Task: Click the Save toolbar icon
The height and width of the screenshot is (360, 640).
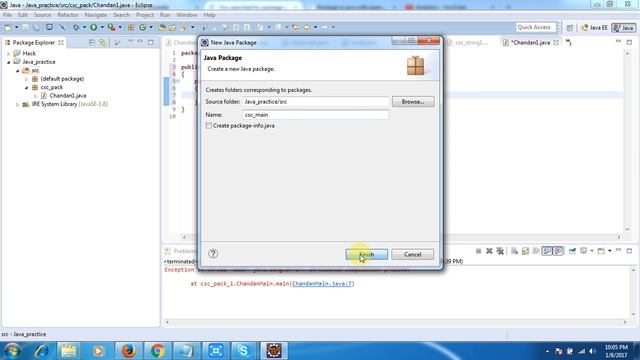Action: point(25,27)
